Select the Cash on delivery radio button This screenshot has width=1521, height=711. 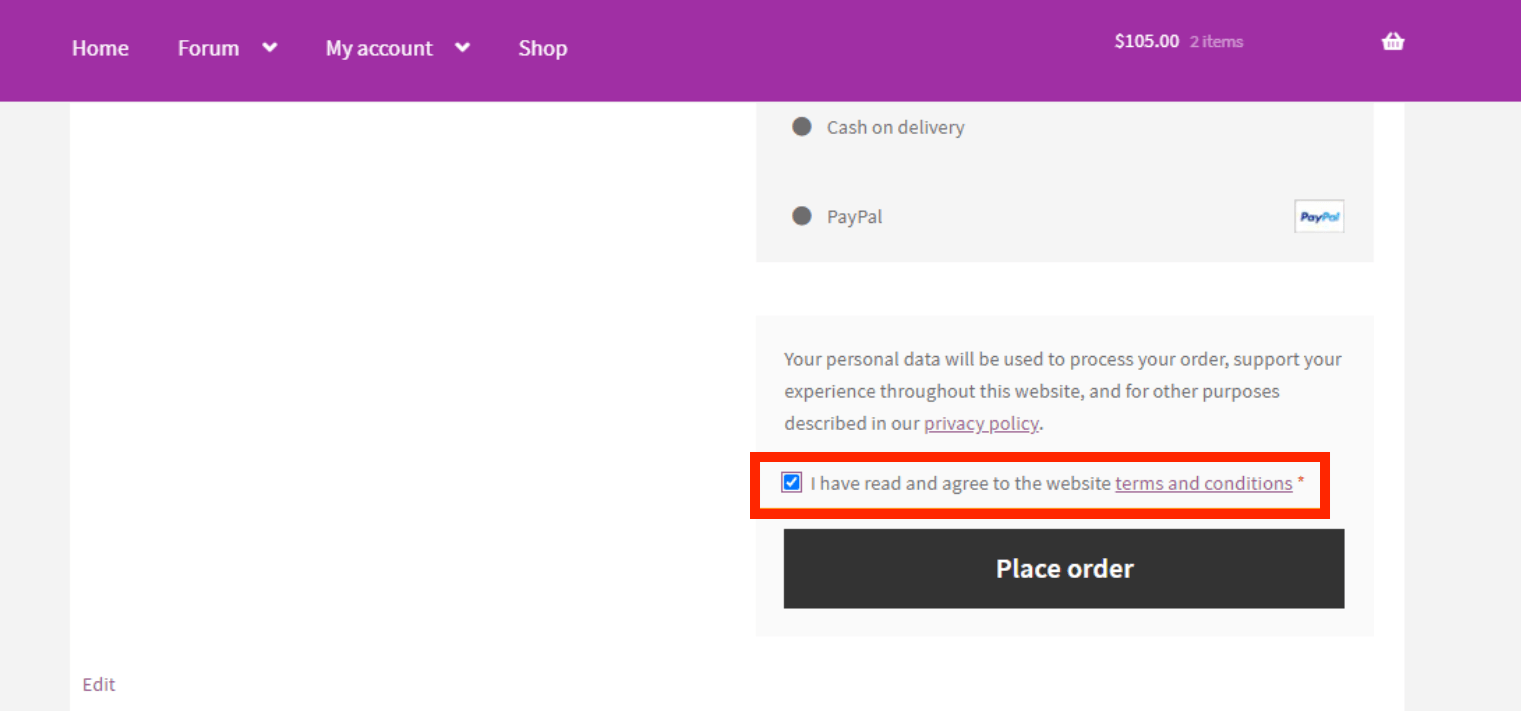(x=802, y=127)
